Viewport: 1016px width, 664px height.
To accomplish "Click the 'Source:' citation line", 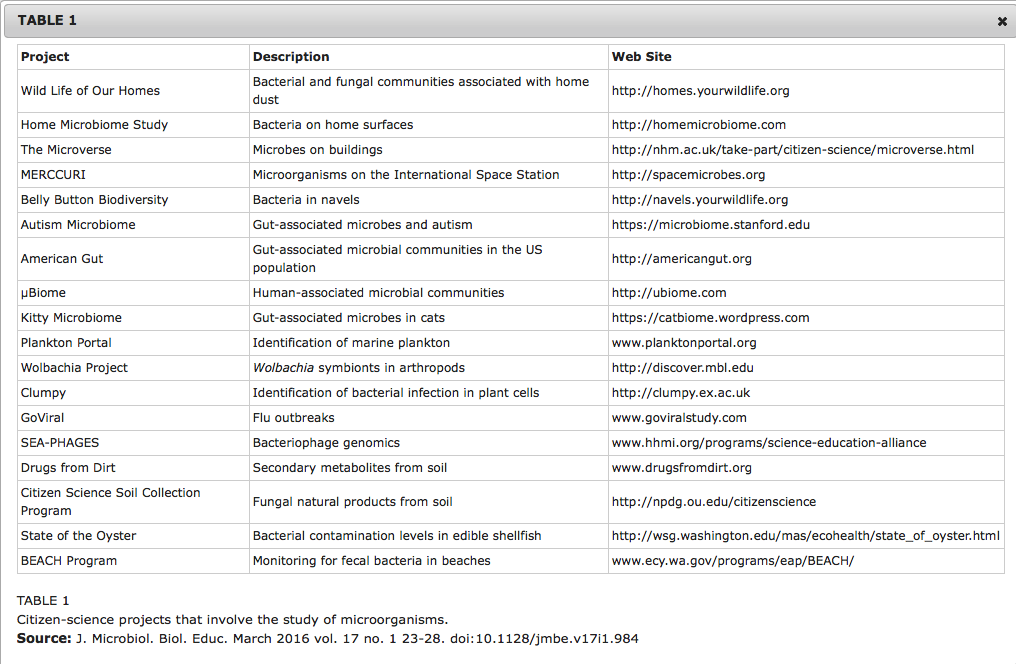I will pos(327,638).
